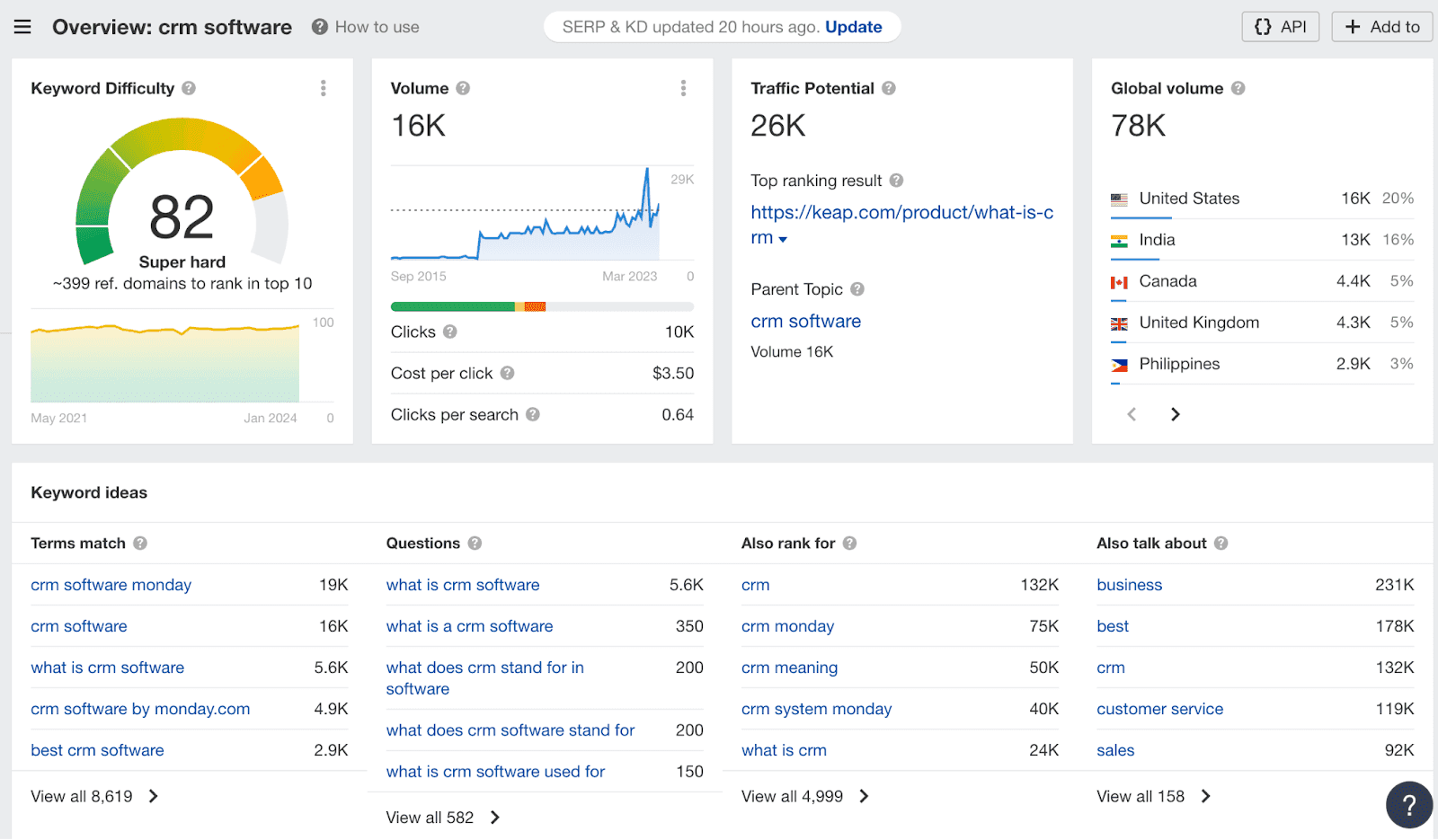Click the right chevron in Global volume
This screenshot has height=840, width=1438.
[1175, 414]
